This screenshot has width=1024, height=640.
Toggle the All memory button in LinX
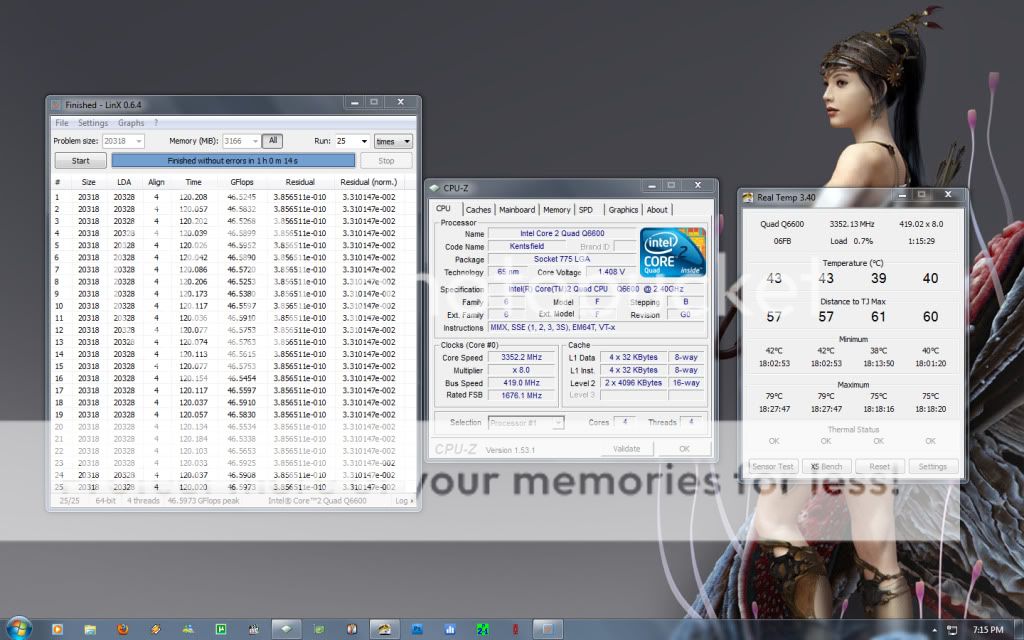tap(272, 141)
